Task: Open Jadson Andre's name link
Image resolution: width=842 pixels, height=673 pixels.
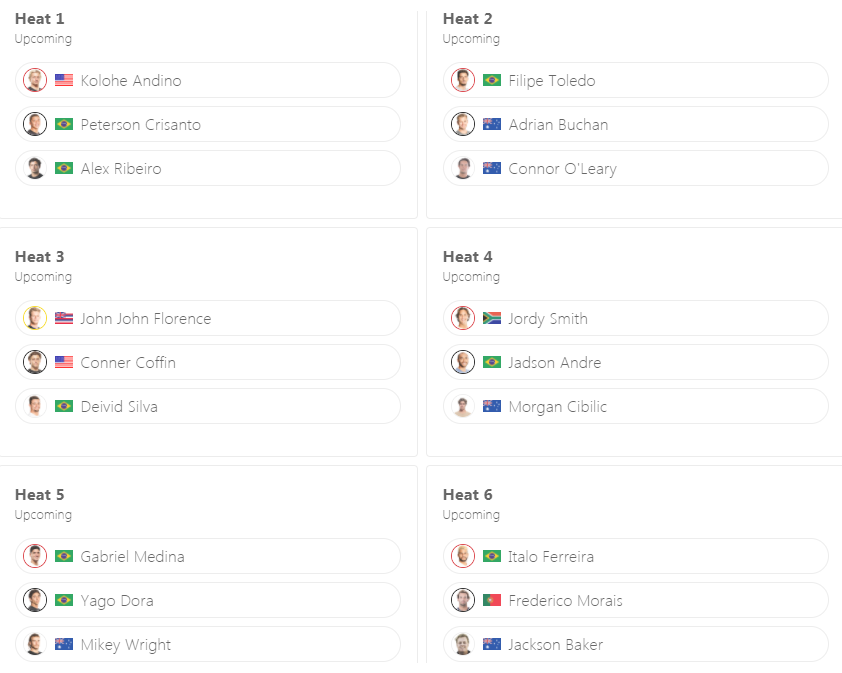Action: 555,363
